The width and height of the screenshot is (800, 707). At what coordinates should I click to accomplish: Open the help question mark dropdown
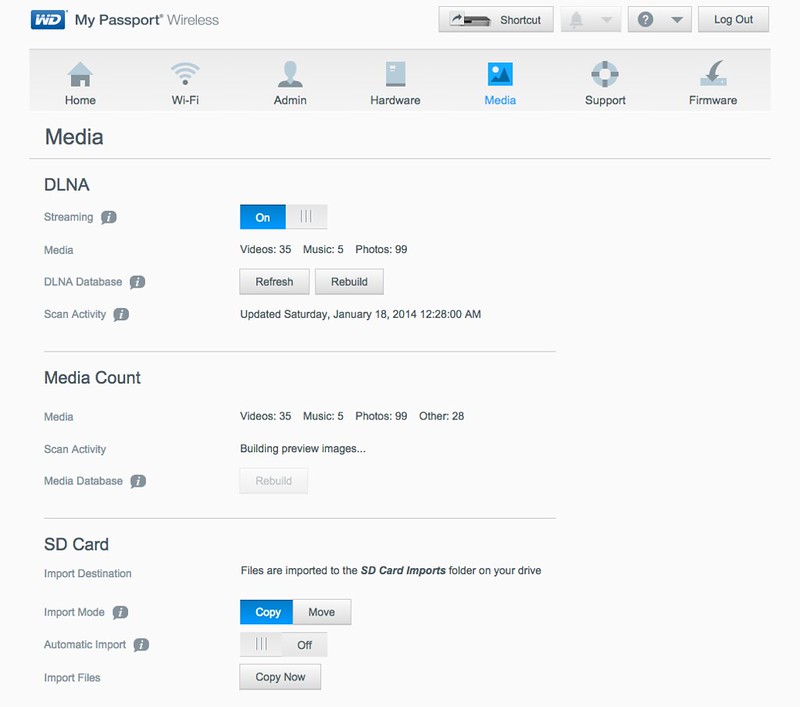(659, 20)
